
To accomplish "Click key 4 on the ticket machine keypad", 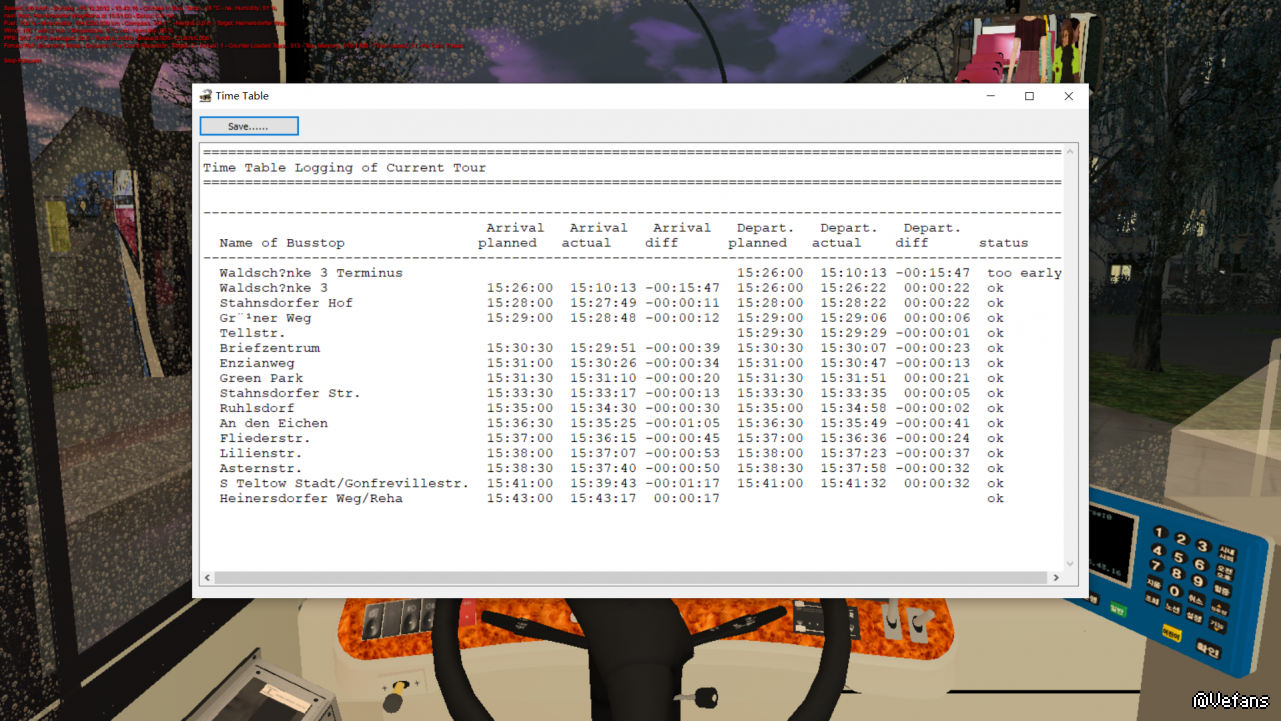I will pyautogui.click(x=1158, y=551).
